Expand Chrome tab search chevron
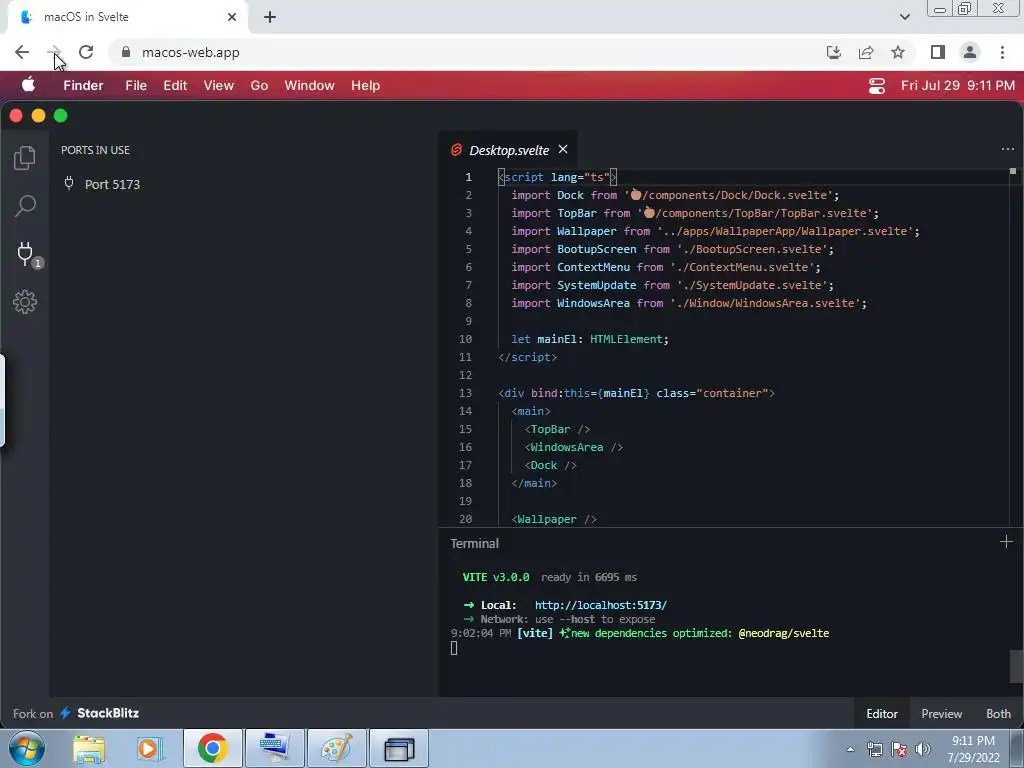 click(904, 18)
